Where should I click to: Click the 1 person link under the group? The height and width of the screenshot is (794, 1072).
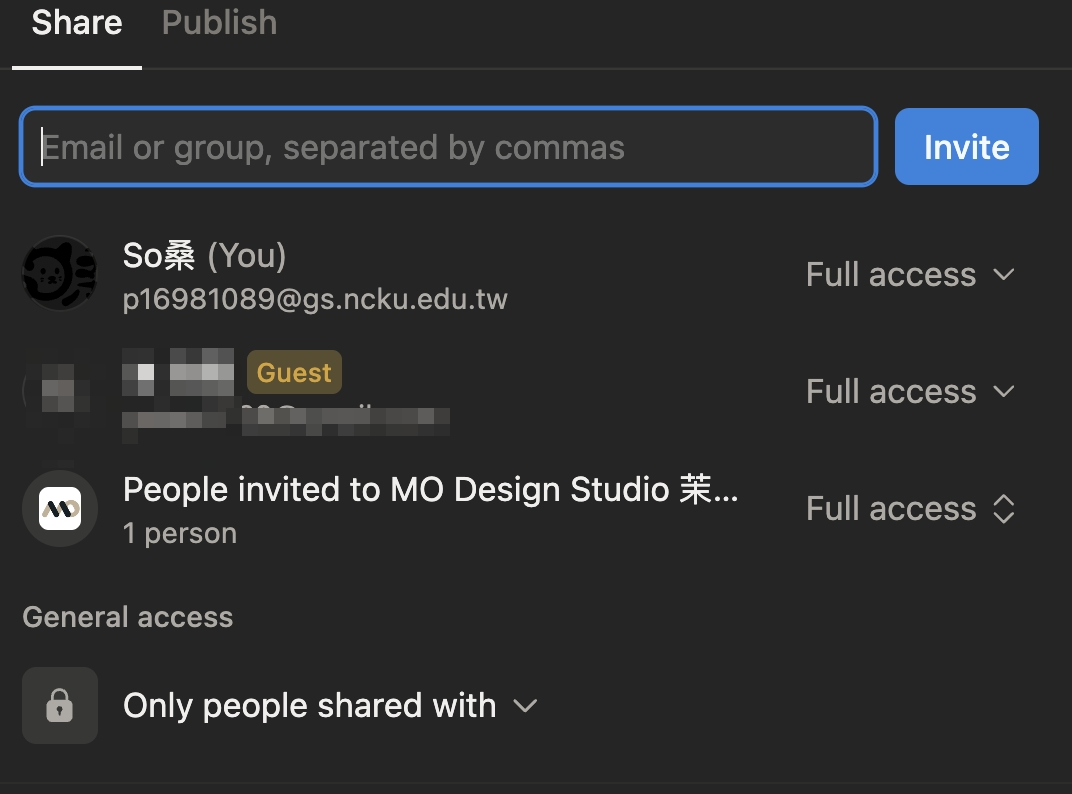click(179, 533)
